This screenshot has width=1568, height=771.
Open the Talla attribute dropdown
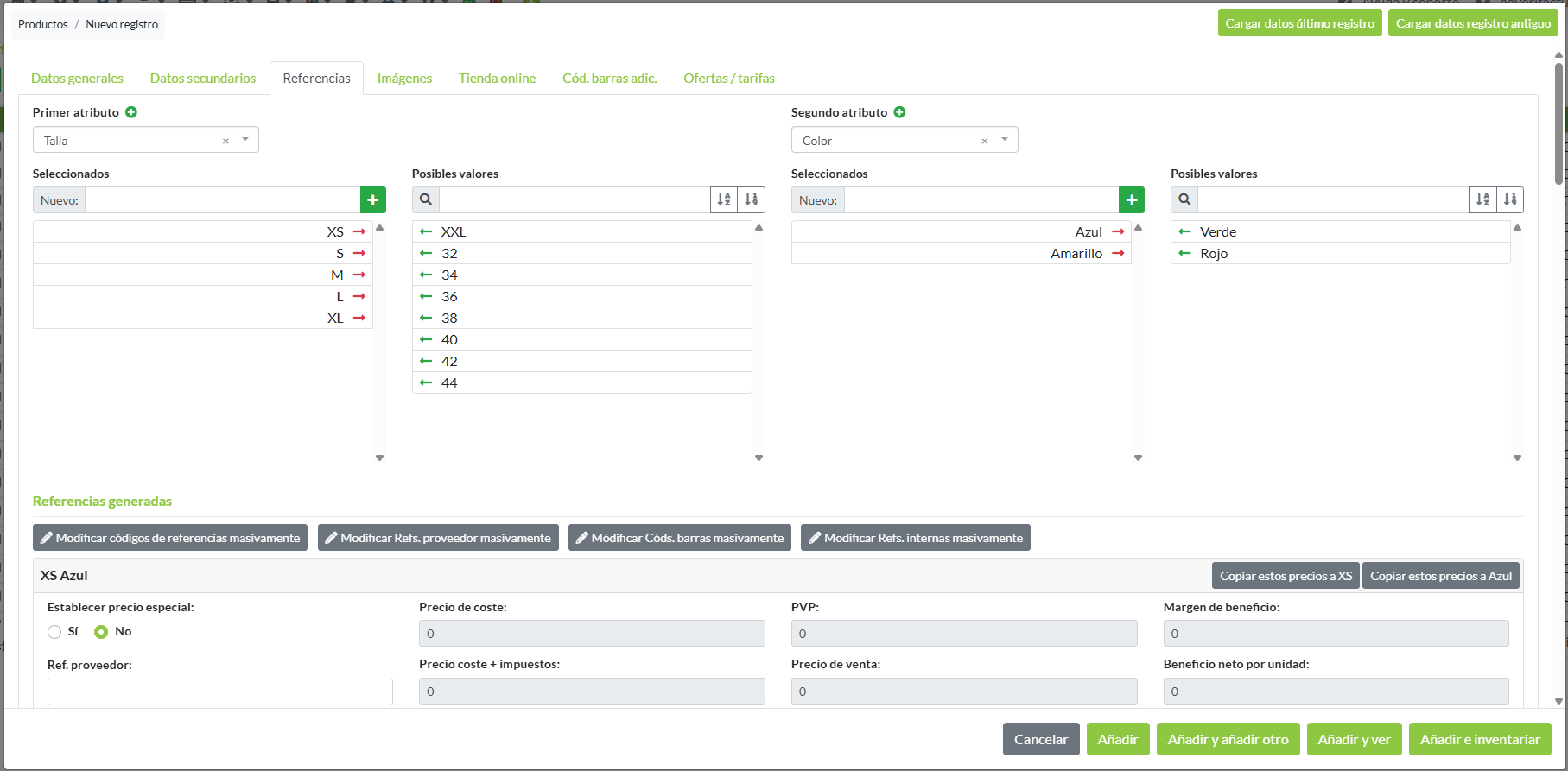(245, 140)
